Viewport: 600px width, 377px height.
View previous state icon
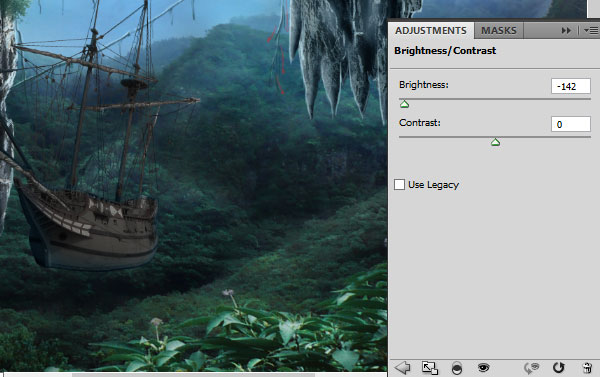(x=531, y=368)
